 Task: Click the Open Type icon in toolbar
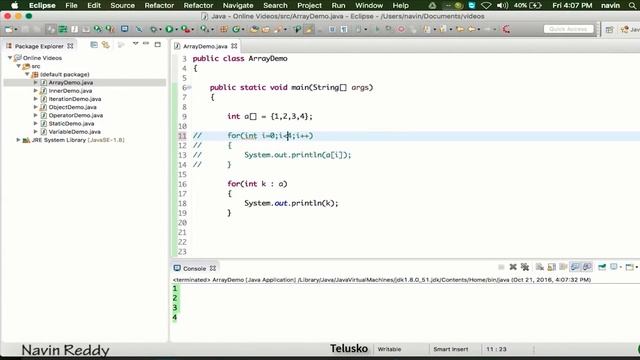point(254,29)
